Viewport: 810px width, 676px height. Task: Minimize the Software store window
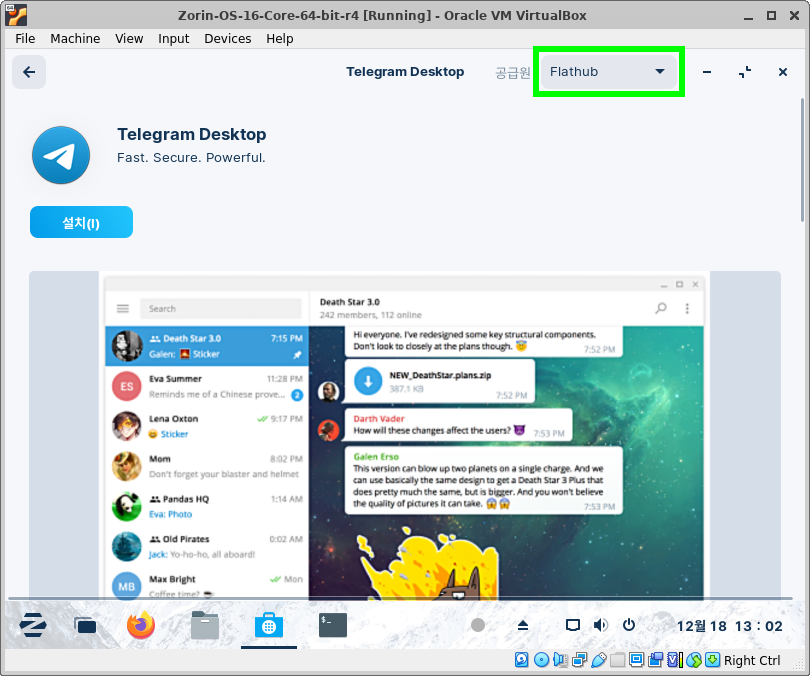(x=707, y=72)
